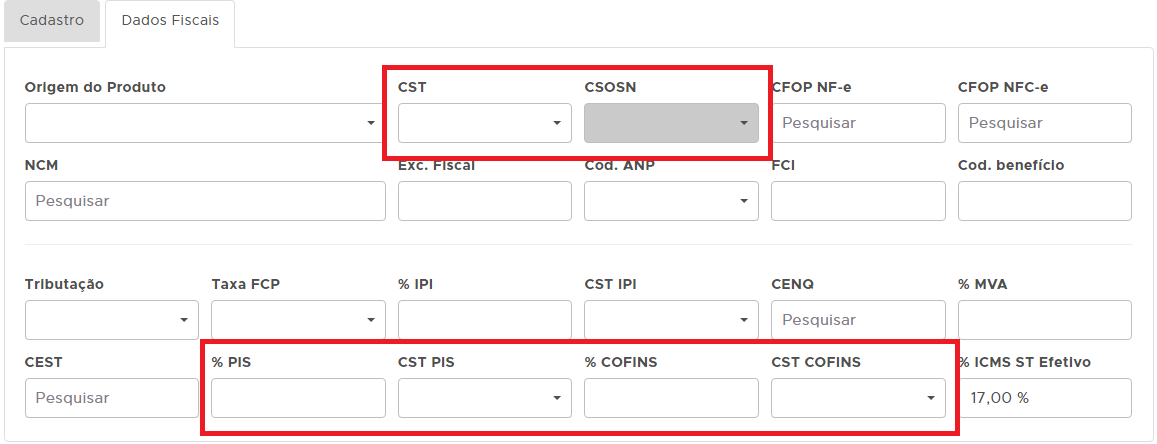Focus the CEST search field

(x=112, y=398)
